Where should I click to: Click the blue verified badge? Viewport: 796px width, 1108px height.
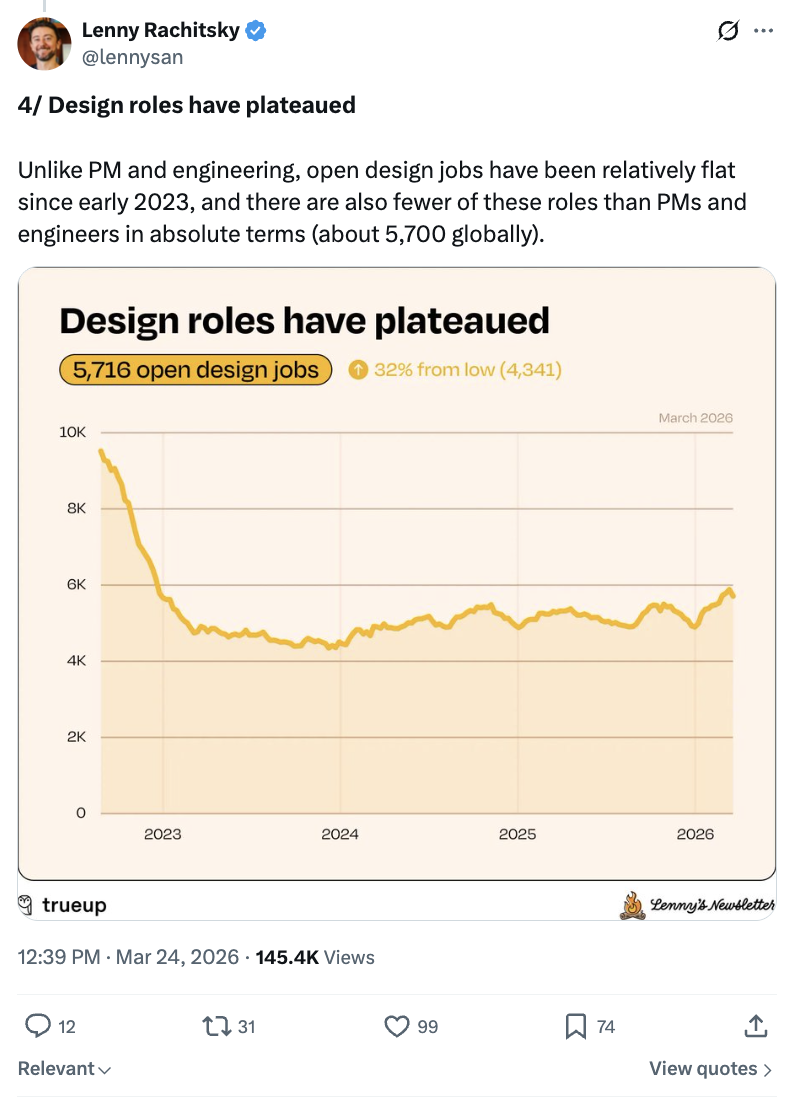[256, 31]
